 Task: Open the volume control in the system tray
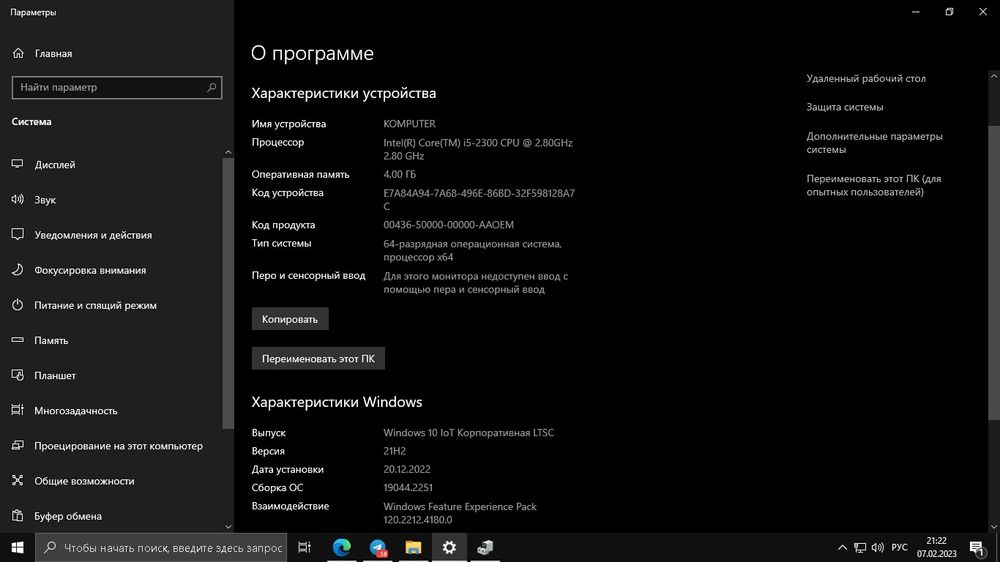pyautogui.click(x=878, y=547)
